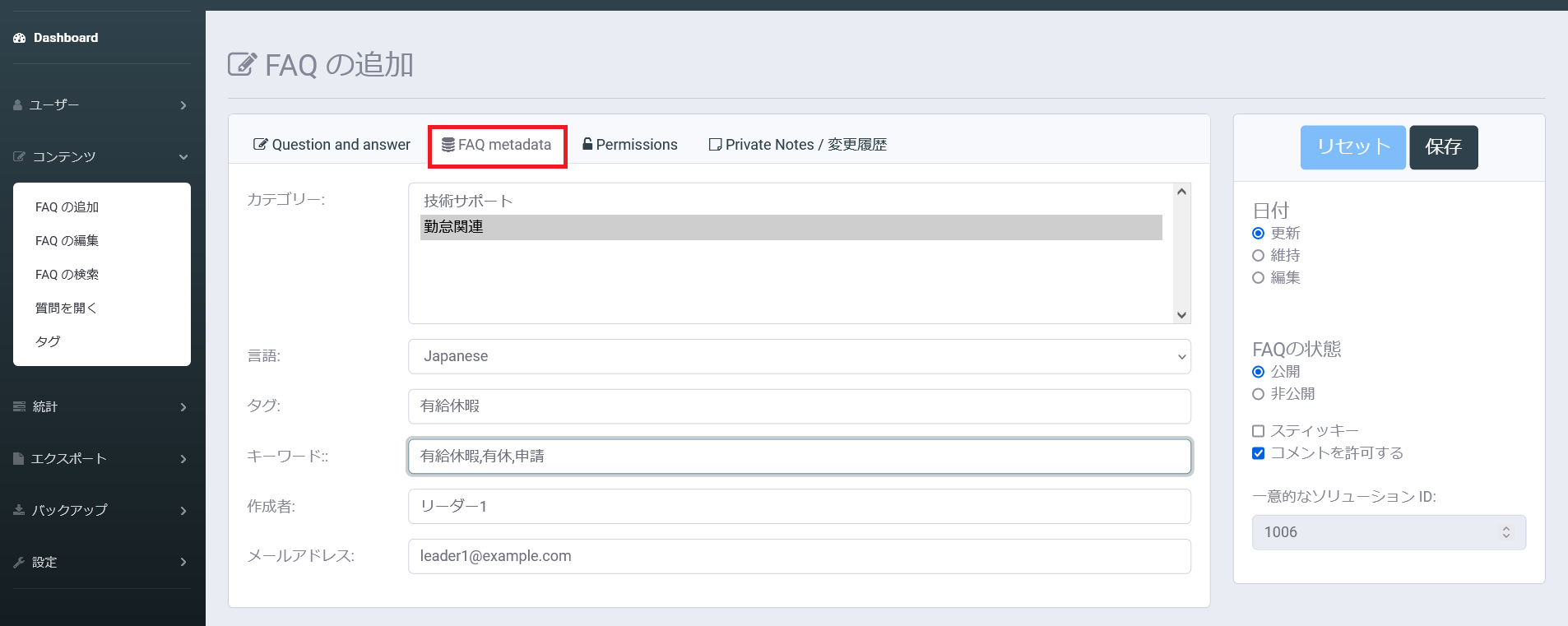Image resolution: width=1568 pixels, height=626 pixels.
Task: Click the エクスポート file icon in sidebar
Action: [18, 458]
